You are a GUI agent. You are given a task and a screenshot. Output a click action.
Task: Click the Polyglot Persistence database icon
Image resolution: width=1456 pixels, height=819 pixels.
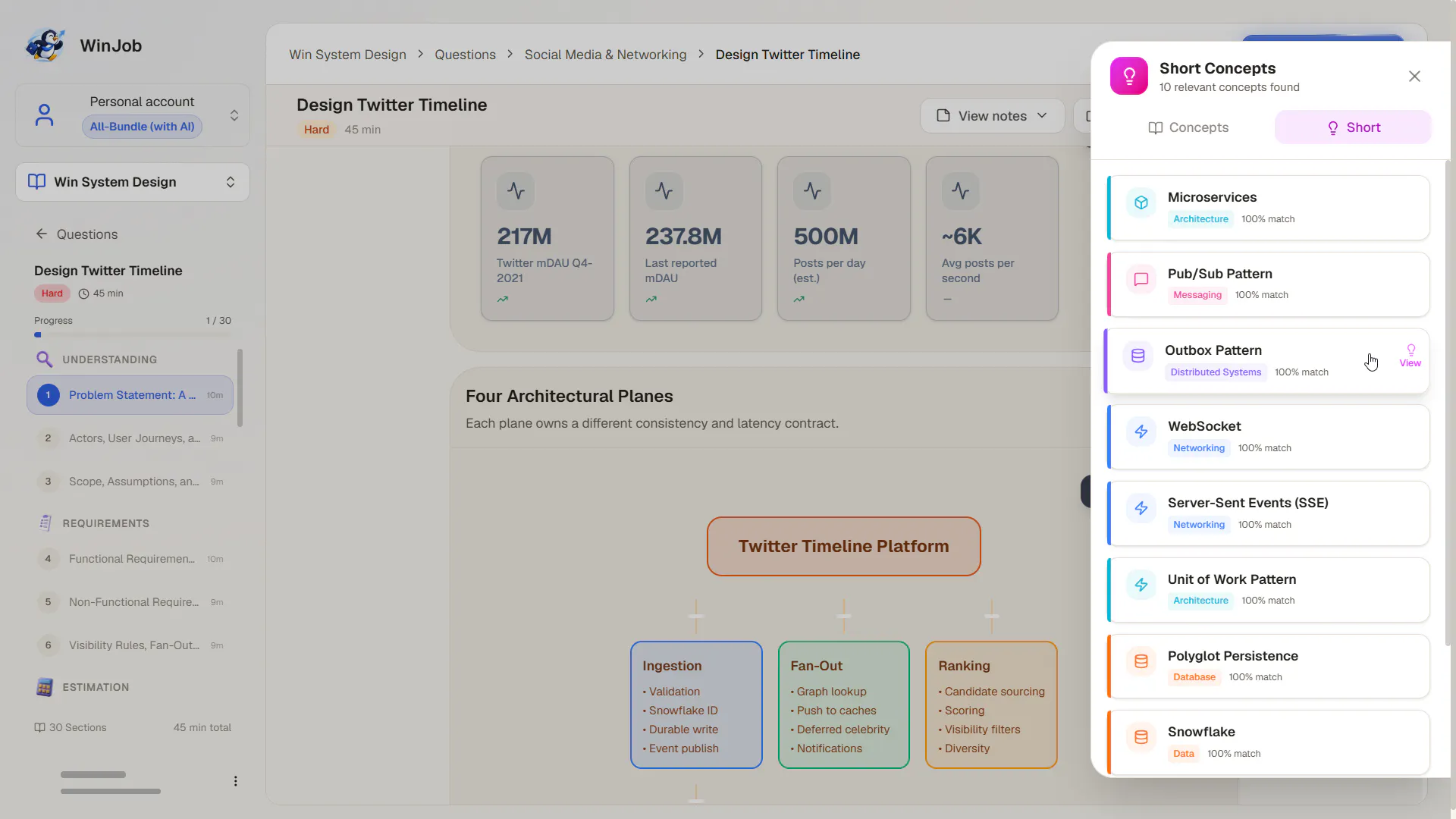1141,661
